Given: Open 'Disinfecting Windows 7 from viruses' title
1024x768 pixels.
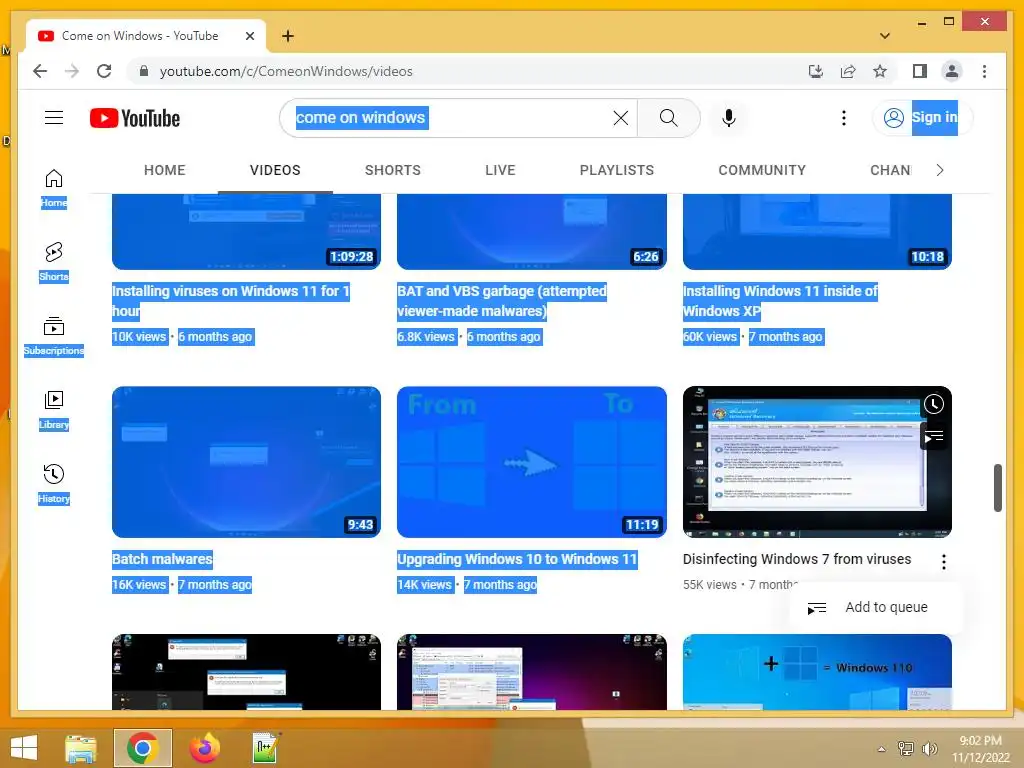Looking at the screenshot, I should pyautogui.click(x=797, y=559).
